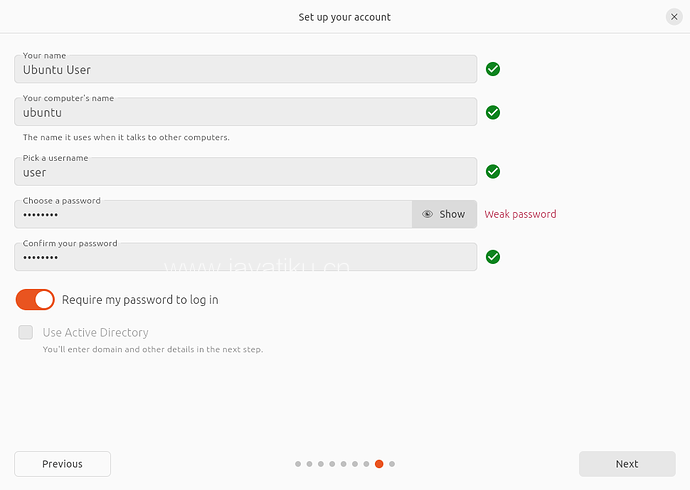Click the green checkmark beside the username field
This screenshot has height=490, width=690.
click(x=493, y=172)
